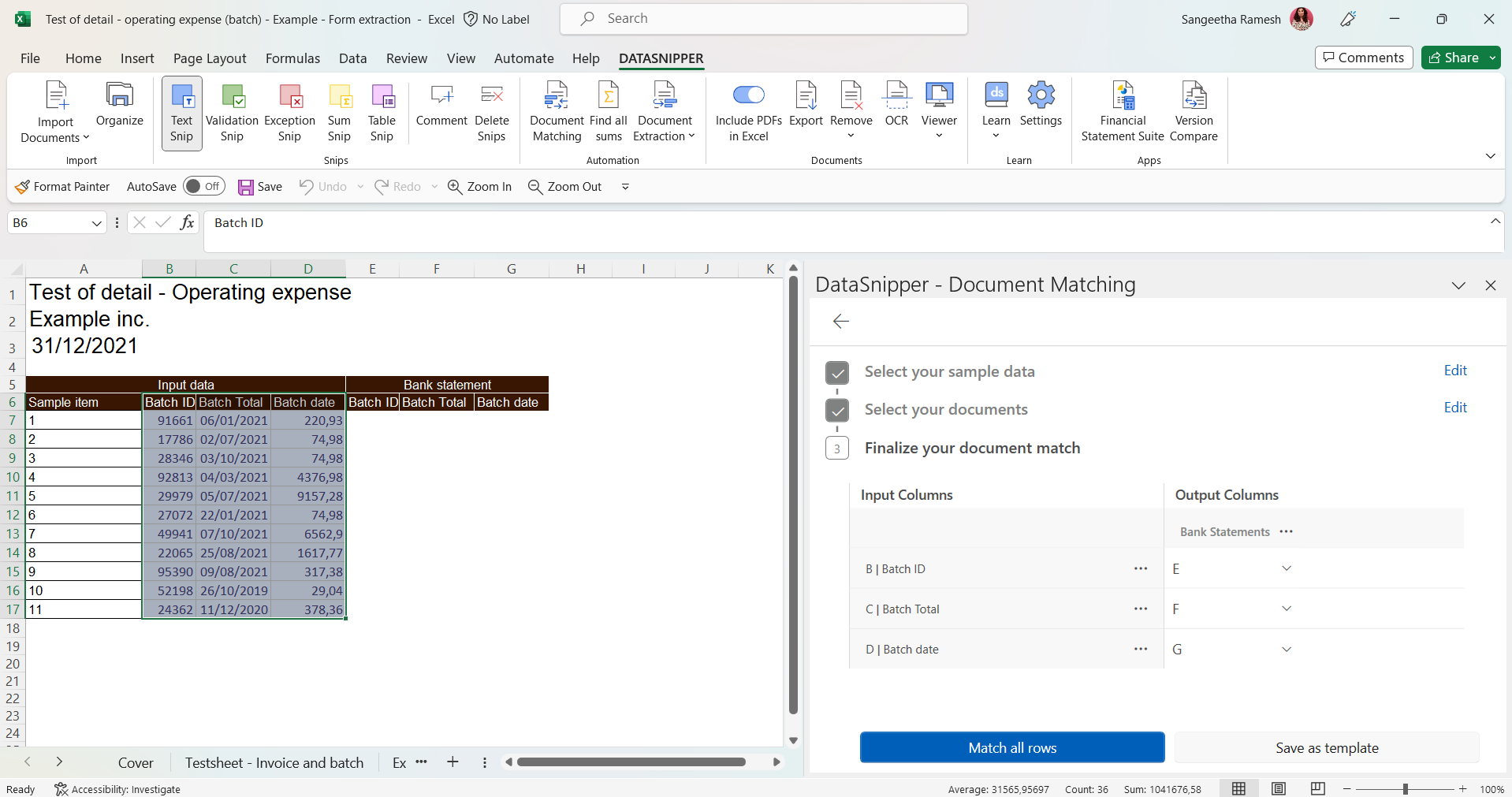Launch Document Matching automation

tap(557, 113)
